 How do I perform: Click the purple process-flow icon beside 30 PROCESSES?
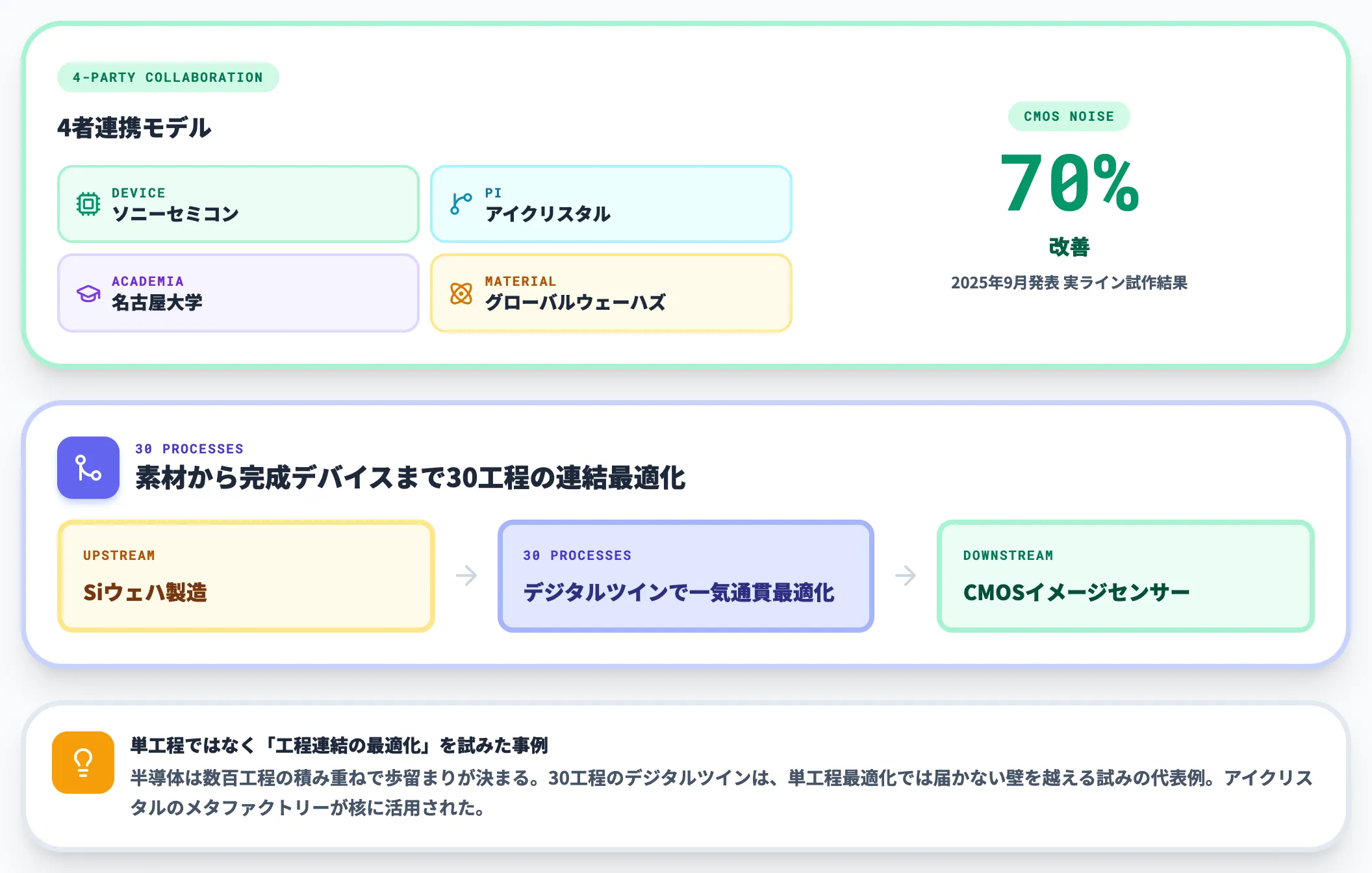click(x=88, y=468)
